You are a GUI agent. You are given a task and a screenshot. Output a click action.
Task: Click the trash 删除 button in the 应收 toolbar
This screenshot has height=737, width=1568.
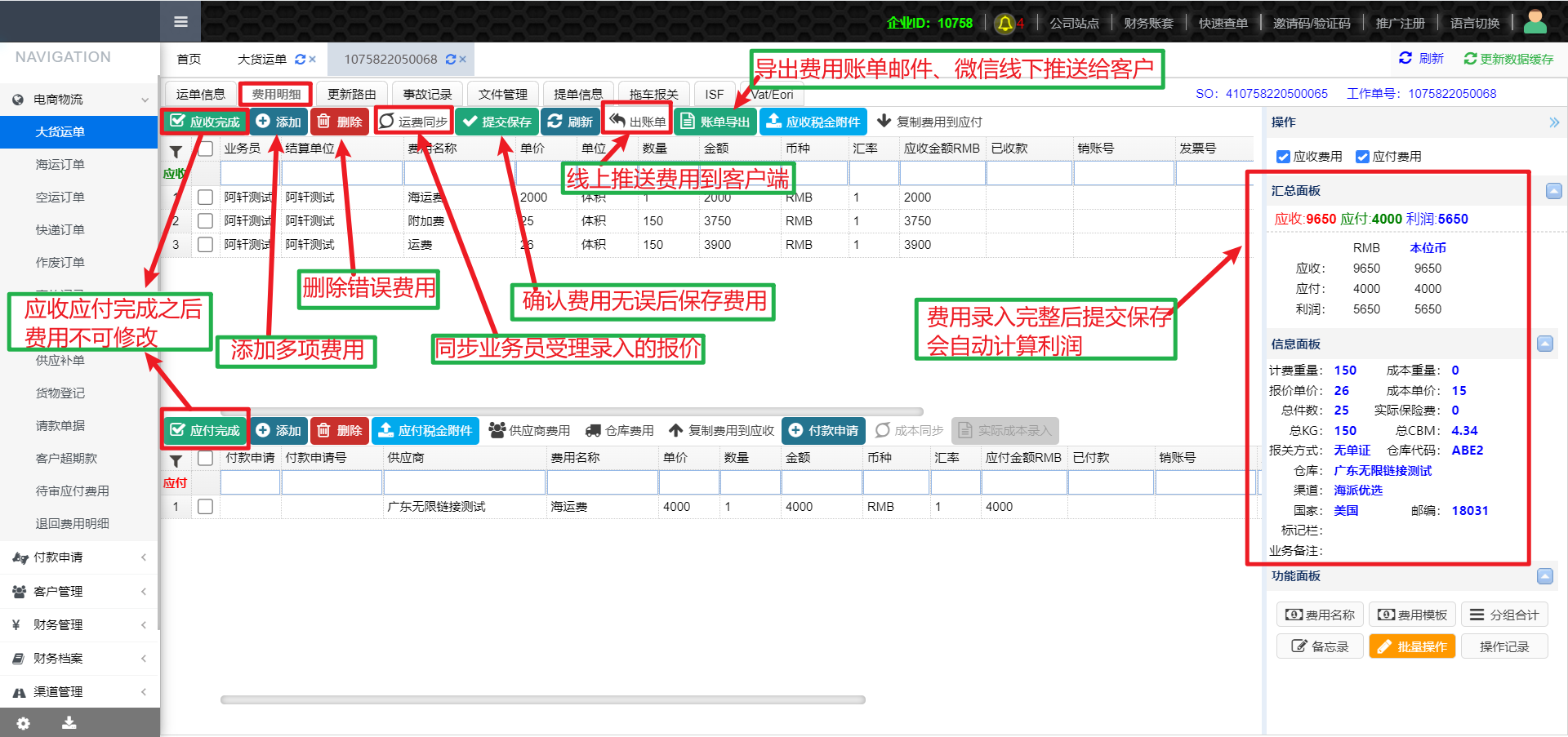coord(340,122)
